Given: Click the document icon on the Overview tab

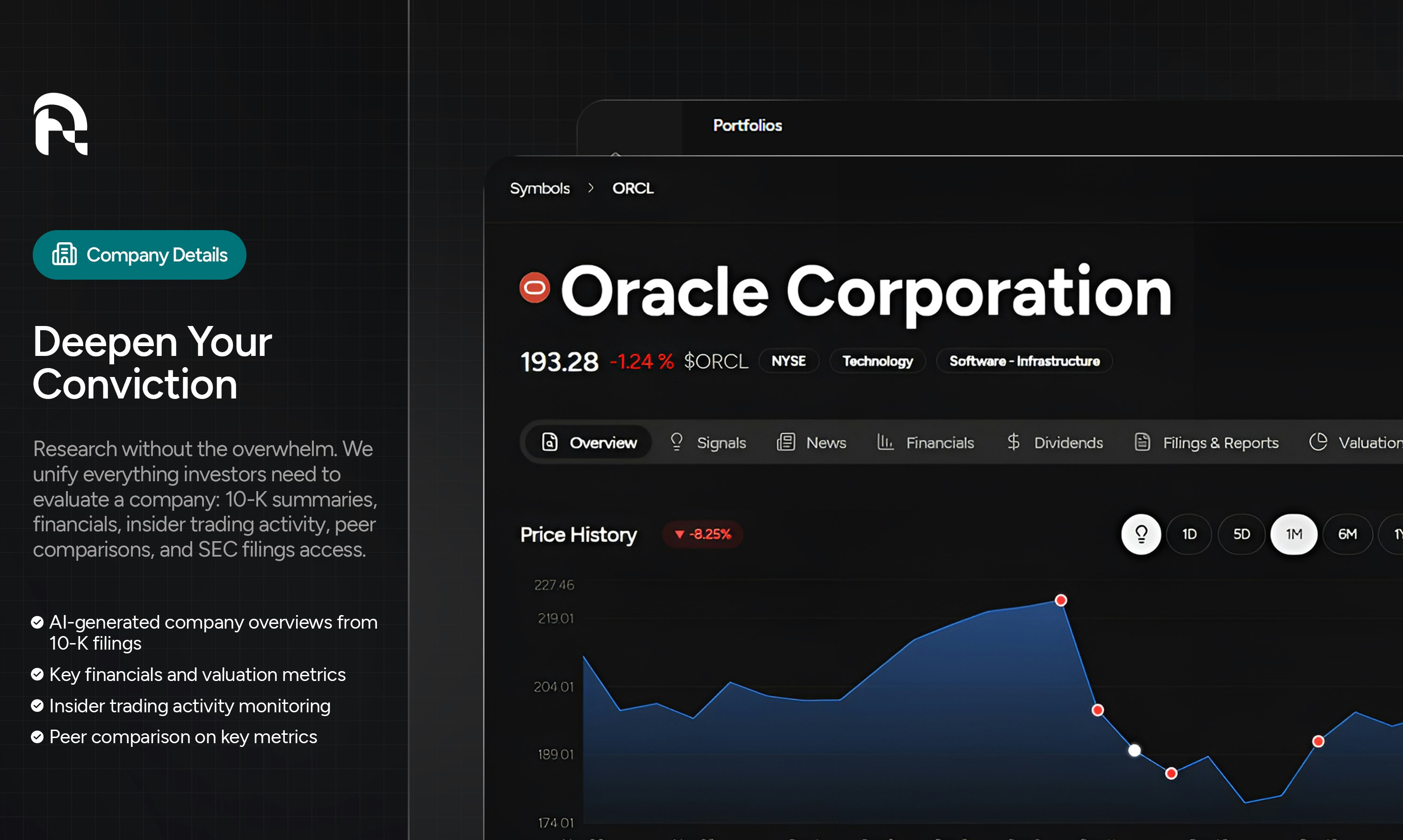Looking at the screenshot, I should click(550, 442).
